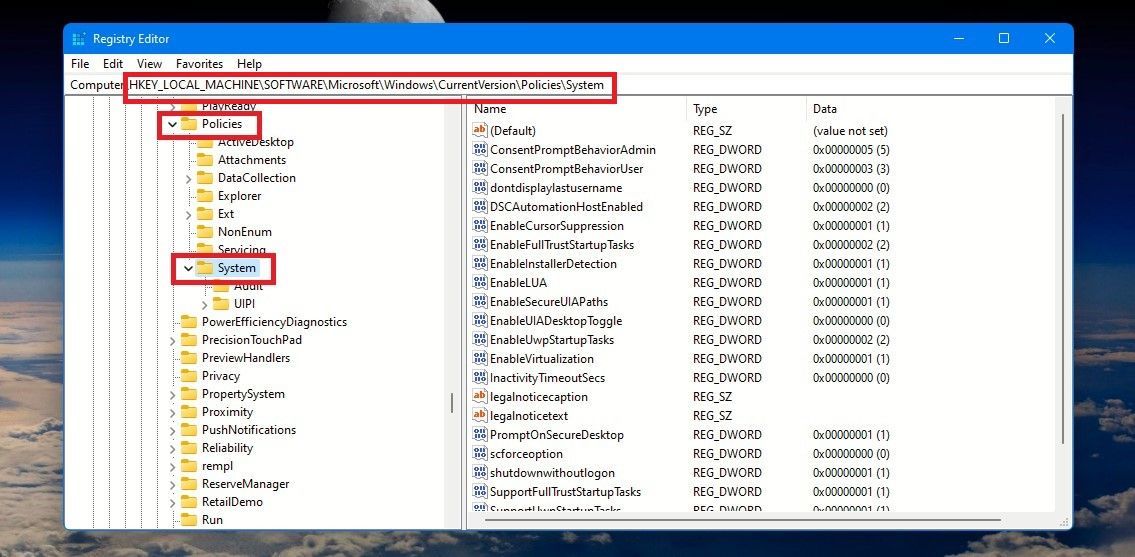Click the string icon beside (Default) value
Viewport: 1135px width, 557px height.
(x=480, y=131)
